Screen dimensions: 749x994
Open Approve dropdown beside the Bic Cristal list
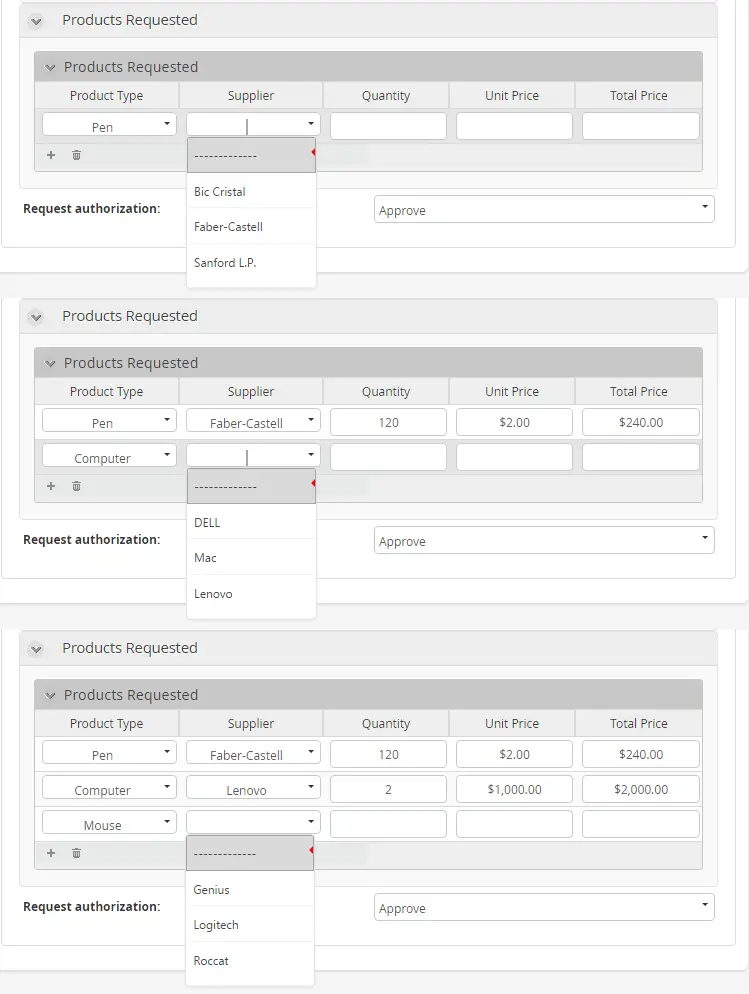[544, 210]
